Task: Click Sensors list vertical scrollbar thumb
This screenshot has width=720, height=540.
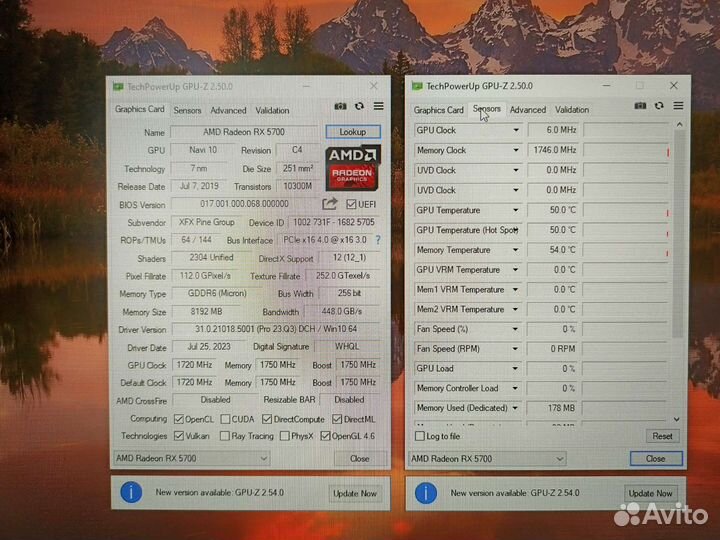Action: [678, 234]
